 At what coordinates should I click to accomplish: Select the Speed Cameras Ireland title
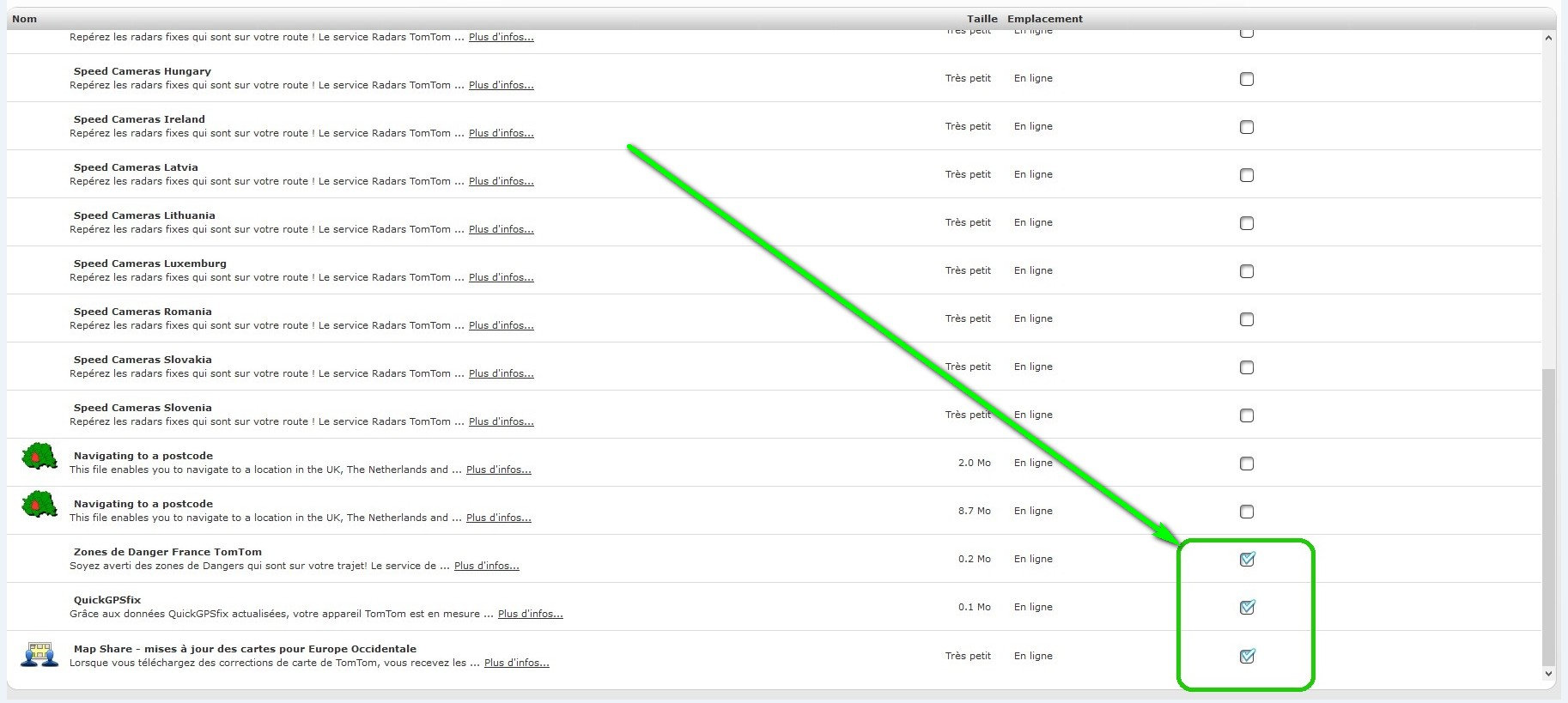(x=139, y=119)
